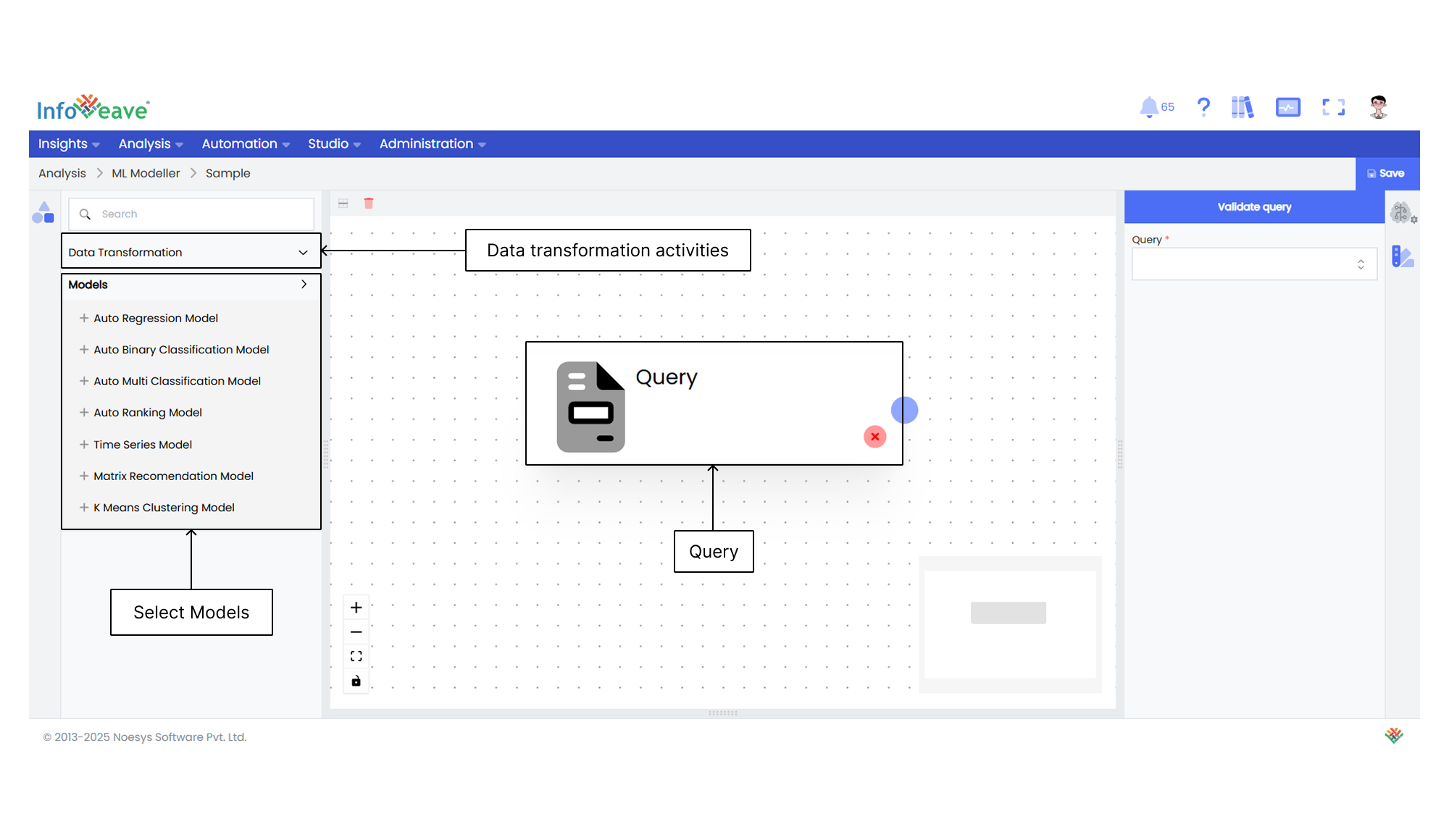This screenshot has height=840, width=1449.
Task: Toggle fullscreen mode in the header
Action: click(x=1333, y=107)
